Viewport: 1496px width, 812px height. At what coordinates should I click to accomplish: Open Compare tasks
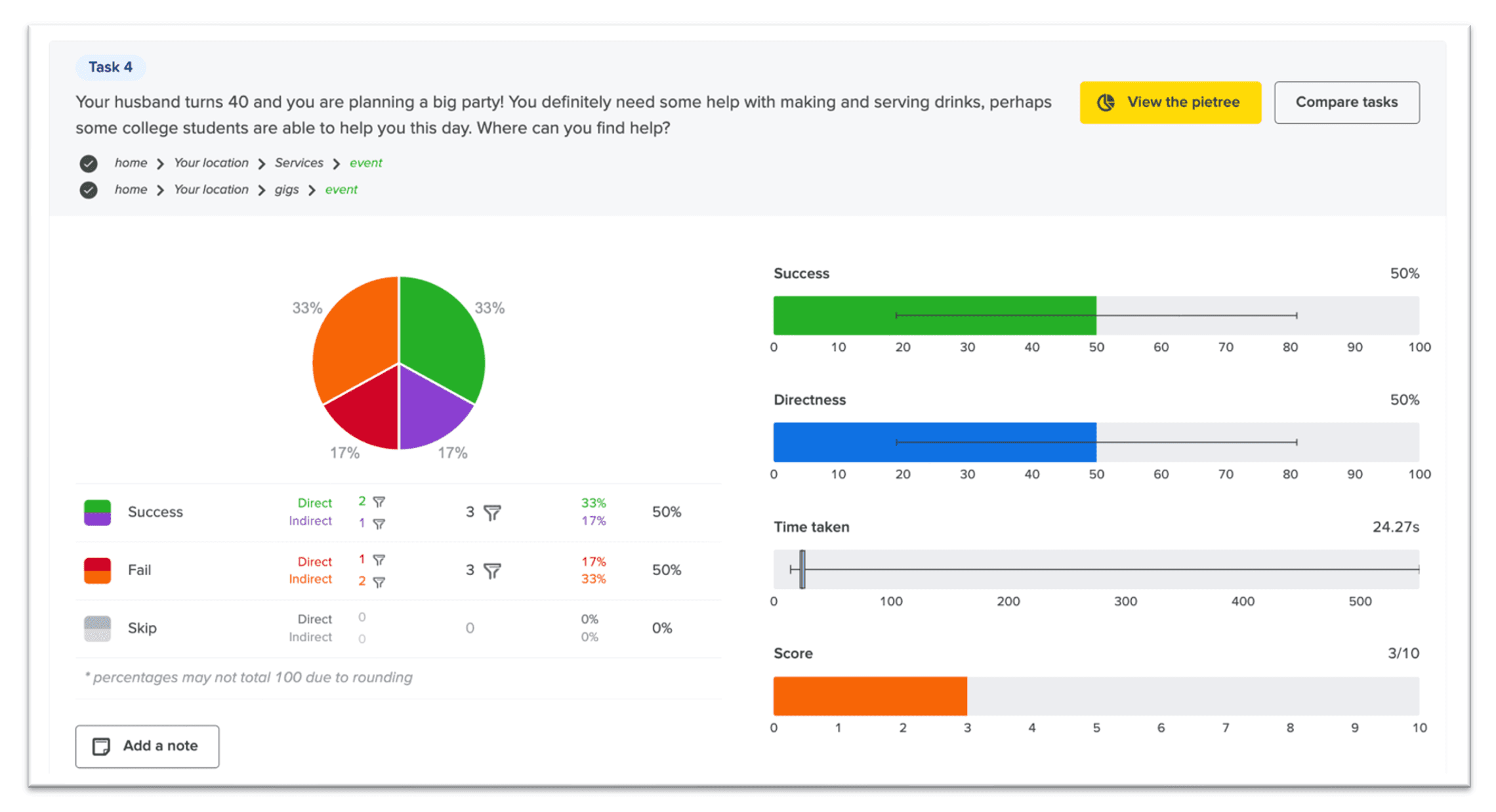click(1346, 102)
